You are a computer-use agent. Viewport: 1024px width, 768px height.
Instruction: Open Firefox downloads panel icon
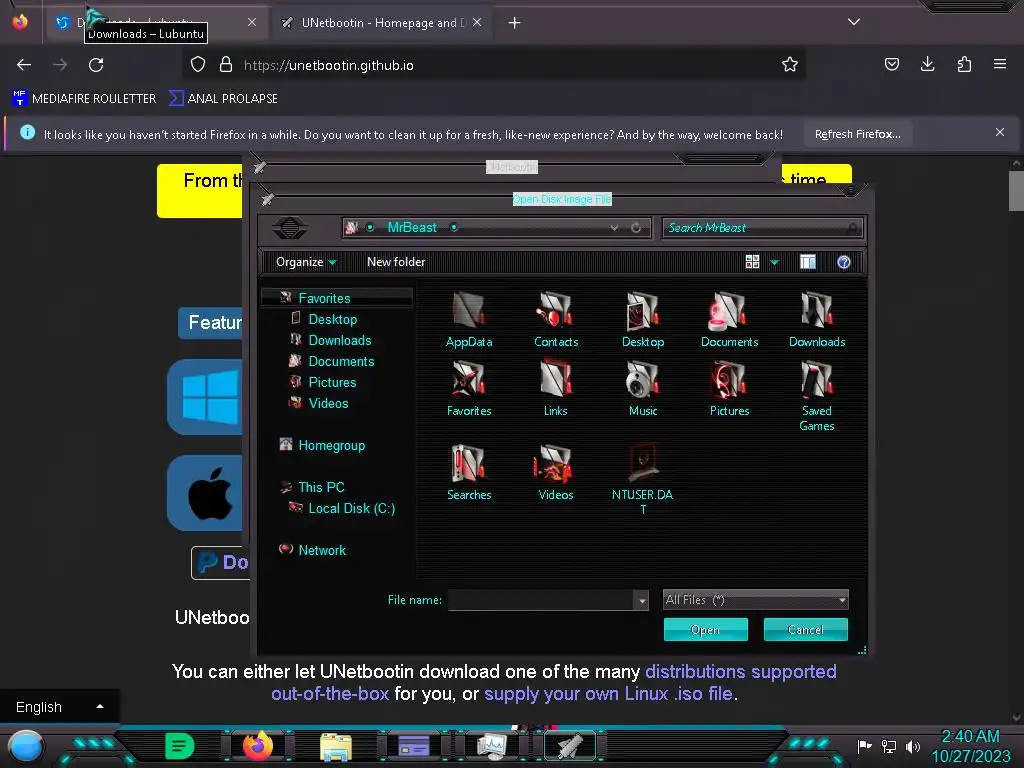coord(927,65)
